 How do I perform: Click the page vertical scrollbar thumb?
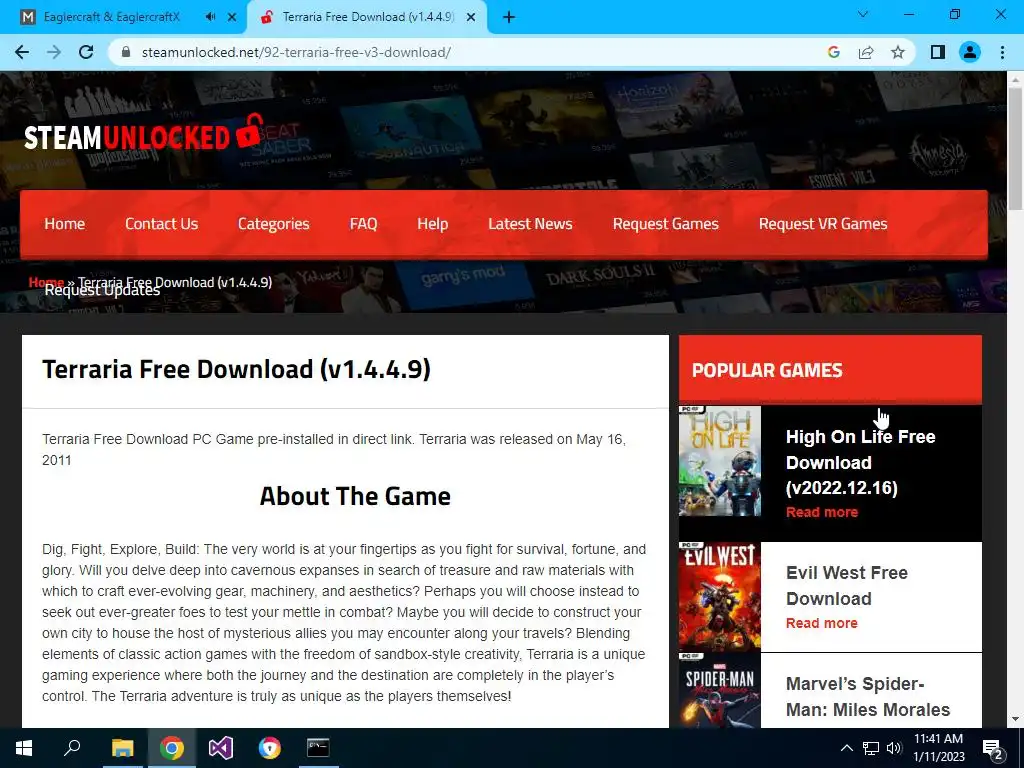tap(1015, 149)
